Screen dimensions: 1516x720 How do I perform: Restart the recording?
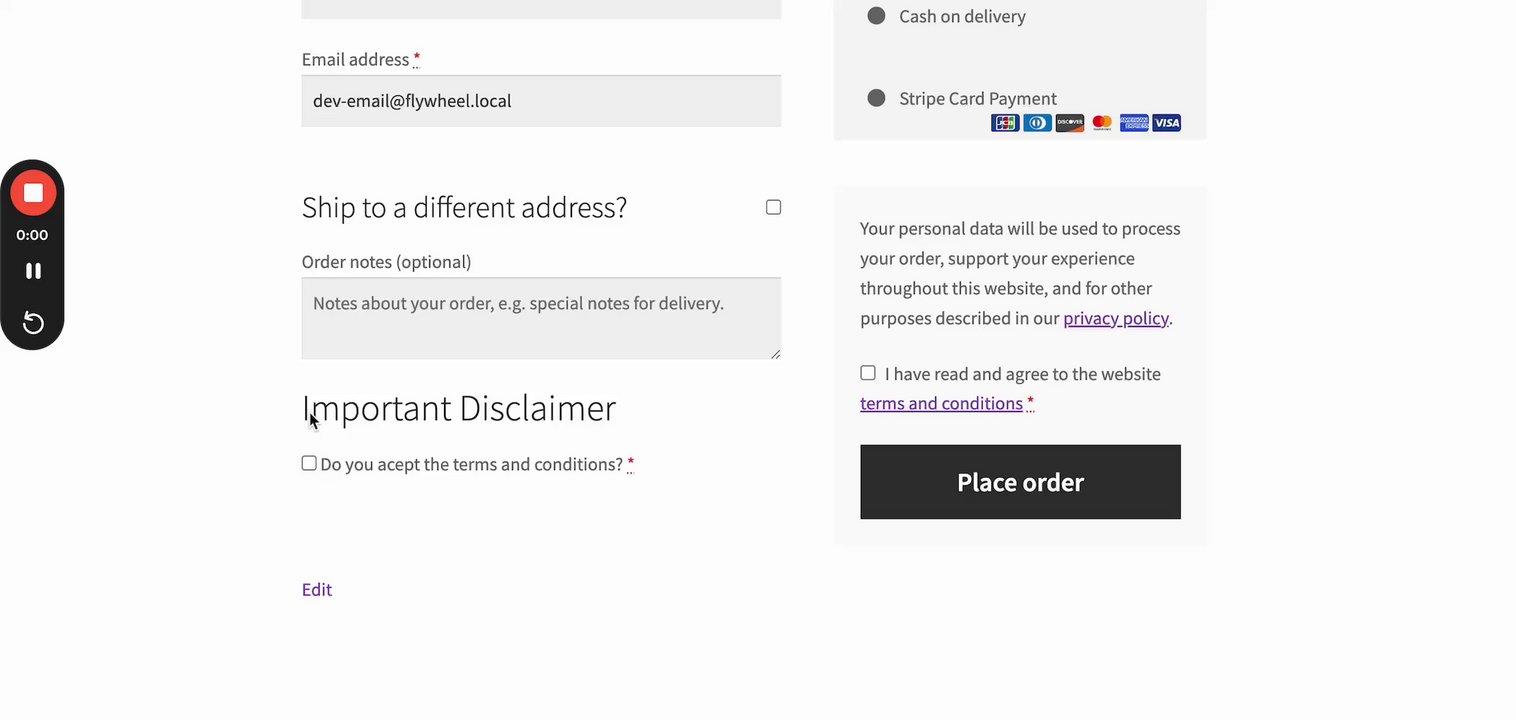[x=33, y=323]
